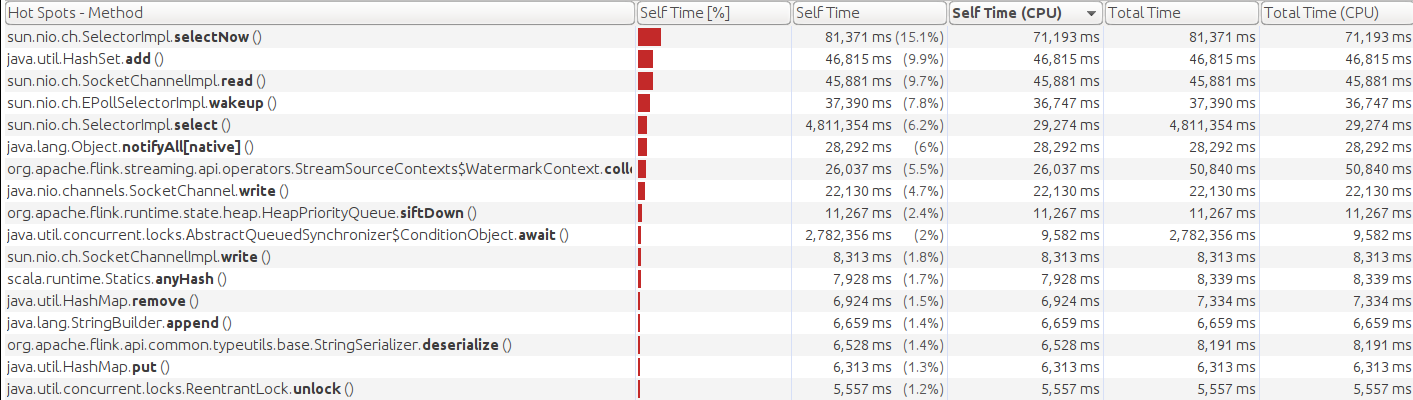Click the Total Time (CPU) column header
Screen dimensions: 1413x400
[1335, 13]
